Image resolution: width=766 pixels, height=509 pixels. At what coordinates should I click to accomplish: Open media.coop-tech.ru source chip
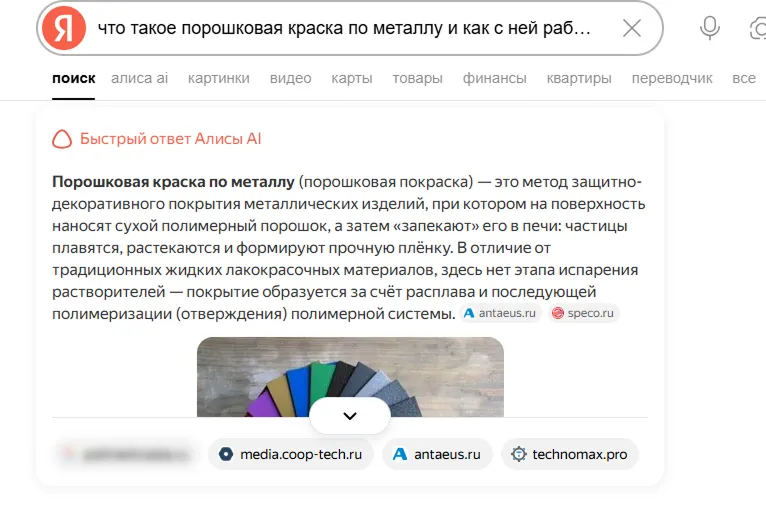click(x=291, y=454)
